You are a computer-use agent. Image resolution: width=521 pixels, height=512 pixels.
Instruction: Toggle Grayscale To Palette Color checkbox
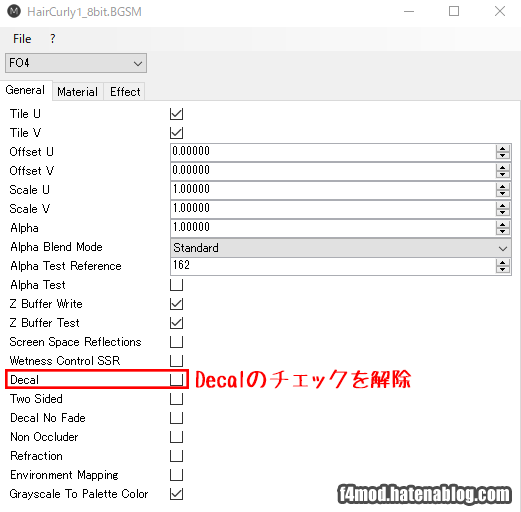pyautogui.click(x=176, y=494)
